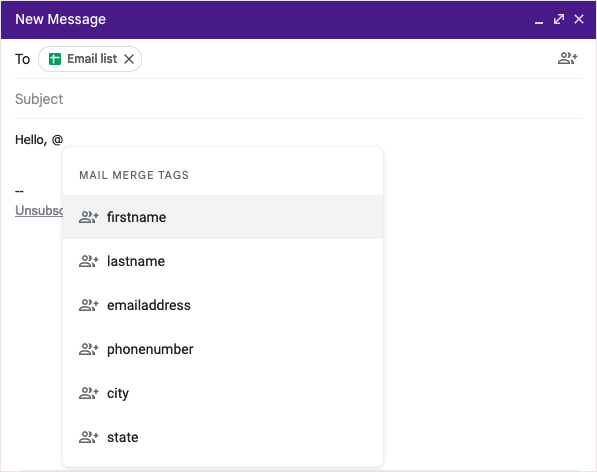Click the icon beside state tag
Image resolution: width=597 pixels, height=472 pixels.
tap(89, 437)
